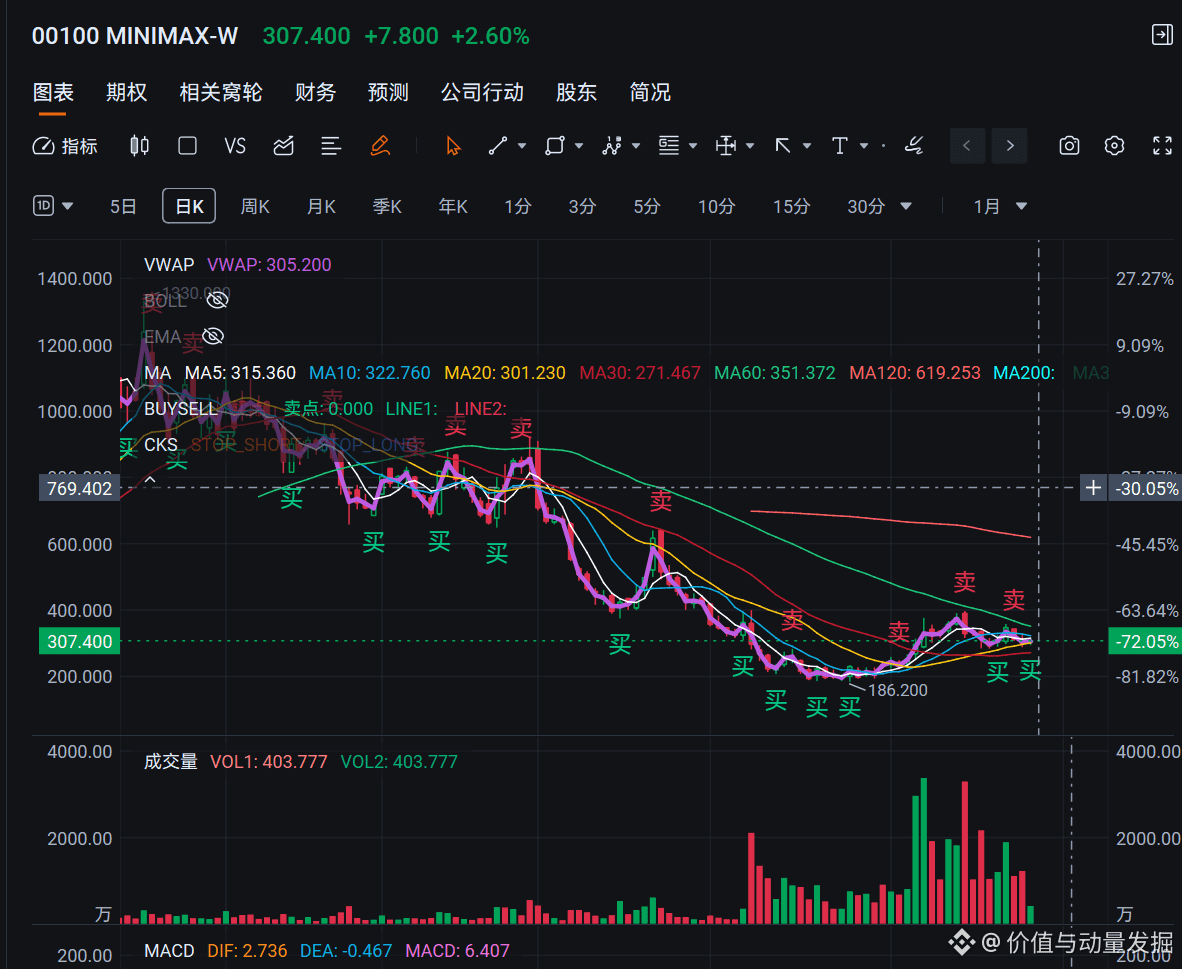1182x969 pixels.
Task: Switch to the 图表 tab
Action: pyautogui.click(x=53, y=92)
